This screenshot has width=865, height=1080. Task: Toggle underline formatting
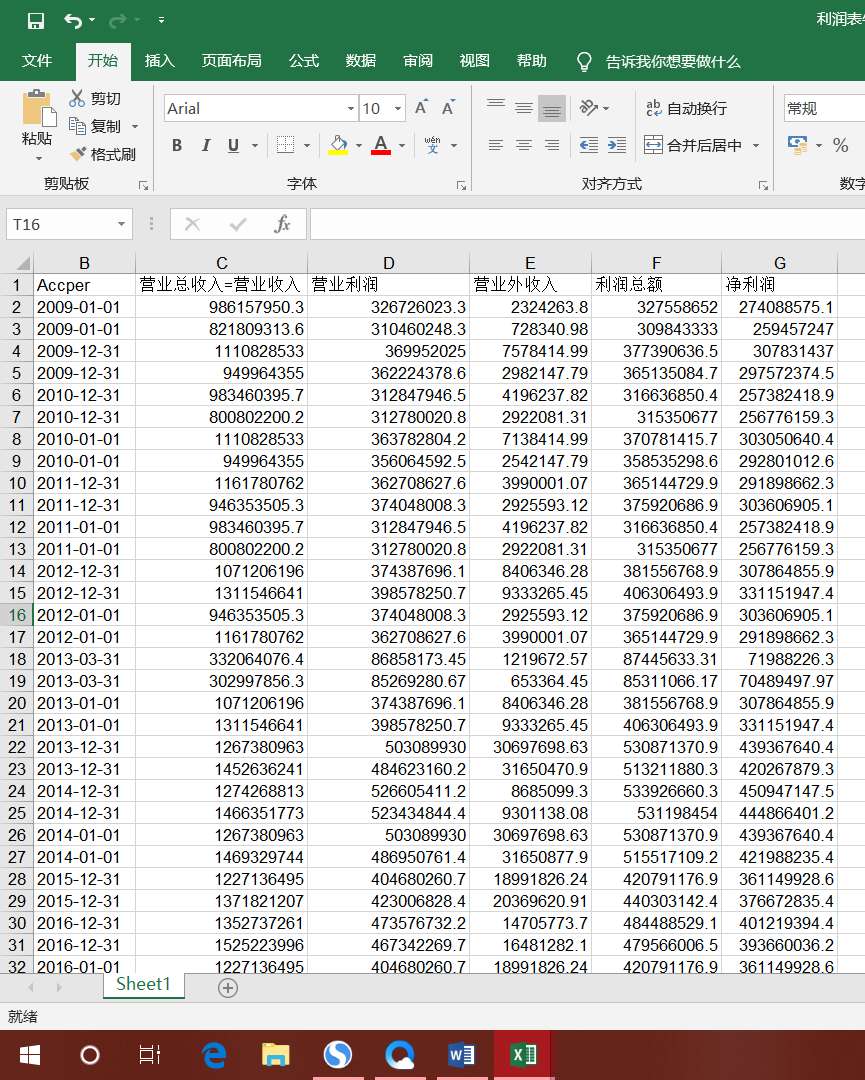click(233, 145)
